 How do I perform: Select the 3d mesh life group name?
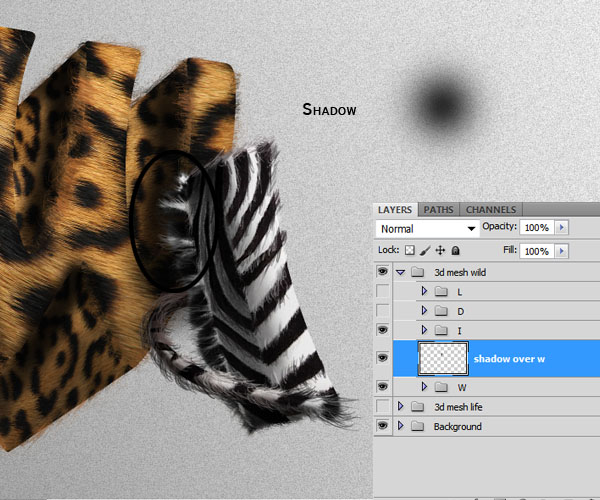(458, 407)
